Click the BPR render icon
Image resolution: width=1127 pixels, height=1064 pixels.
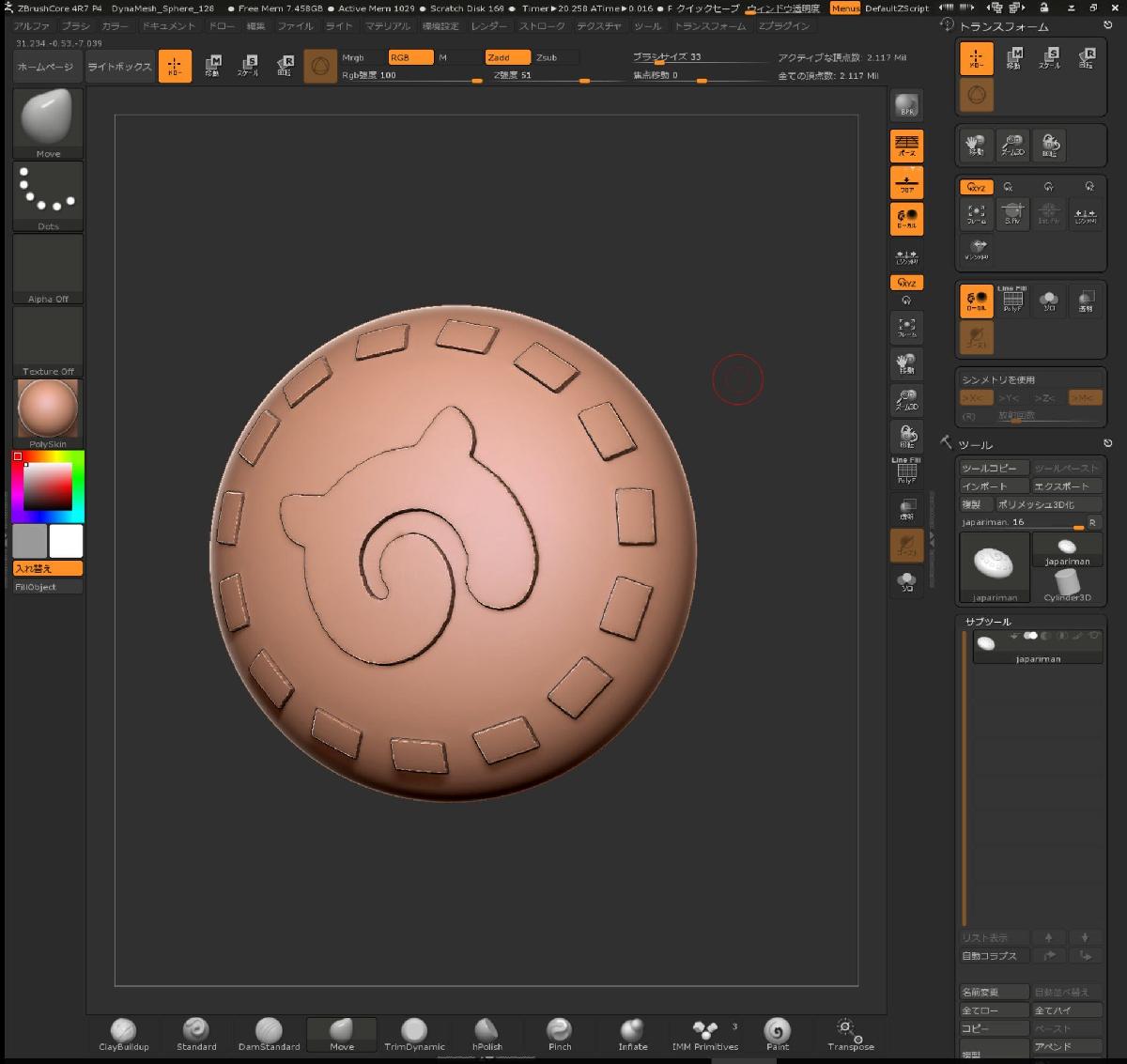[906, 105]
